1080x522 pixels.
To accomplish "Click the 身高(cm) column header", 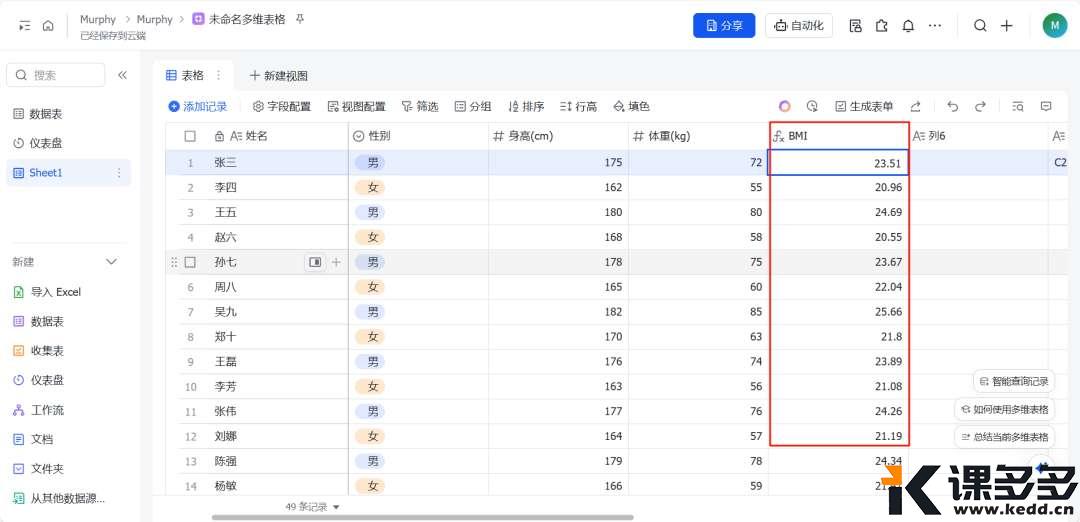I will coord(558,136).
